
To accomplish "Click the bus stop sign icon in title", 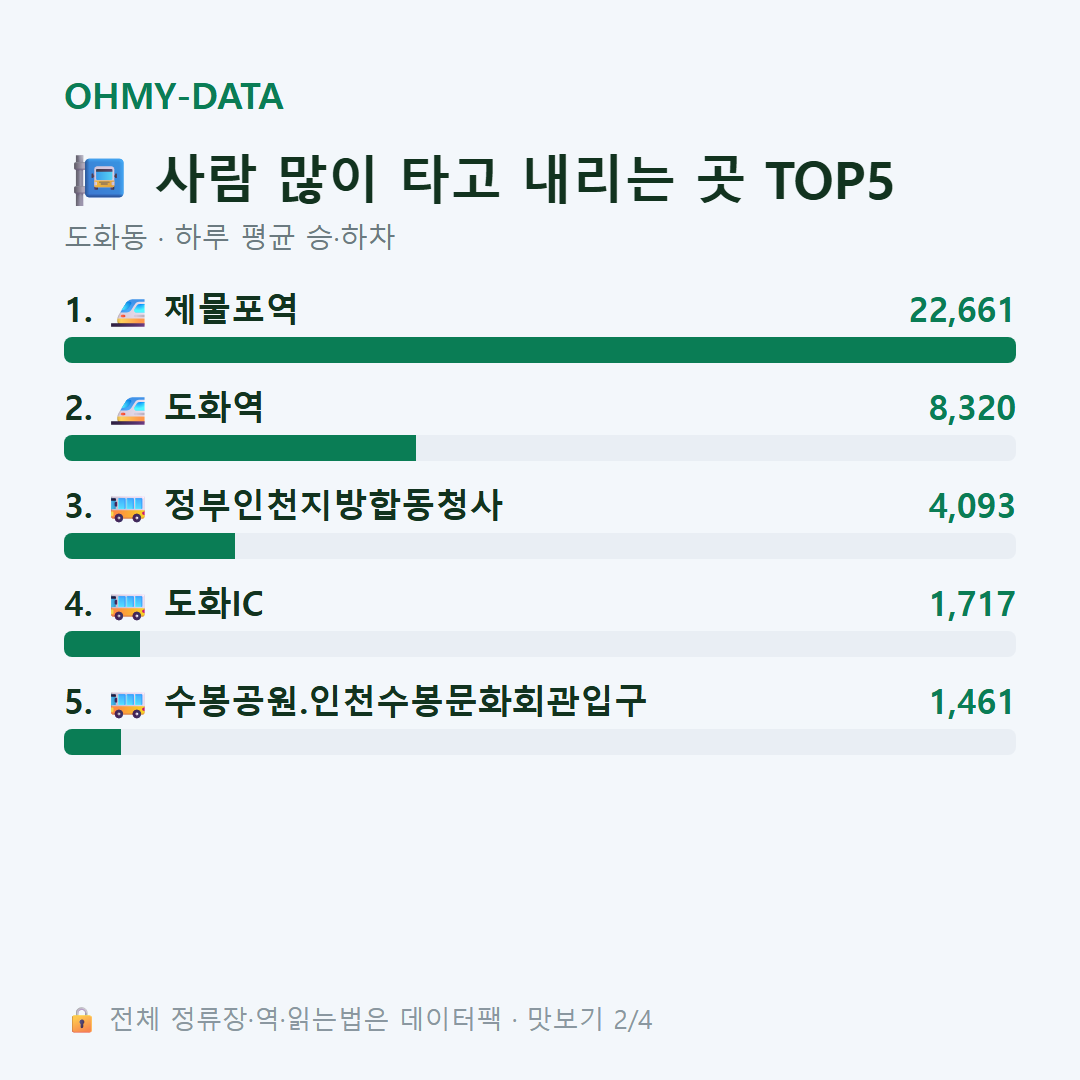I will coord(99,180).
